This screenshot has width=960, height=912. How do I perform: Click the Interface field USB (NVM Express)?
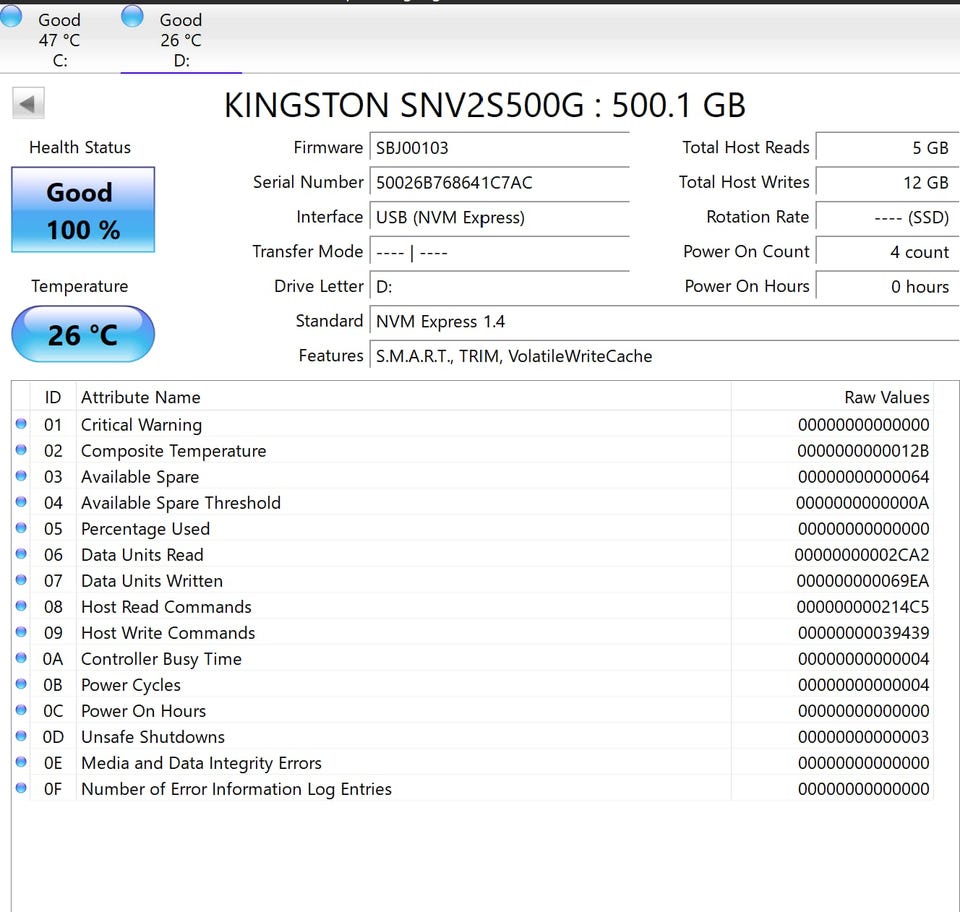click(x=500, y=217)
